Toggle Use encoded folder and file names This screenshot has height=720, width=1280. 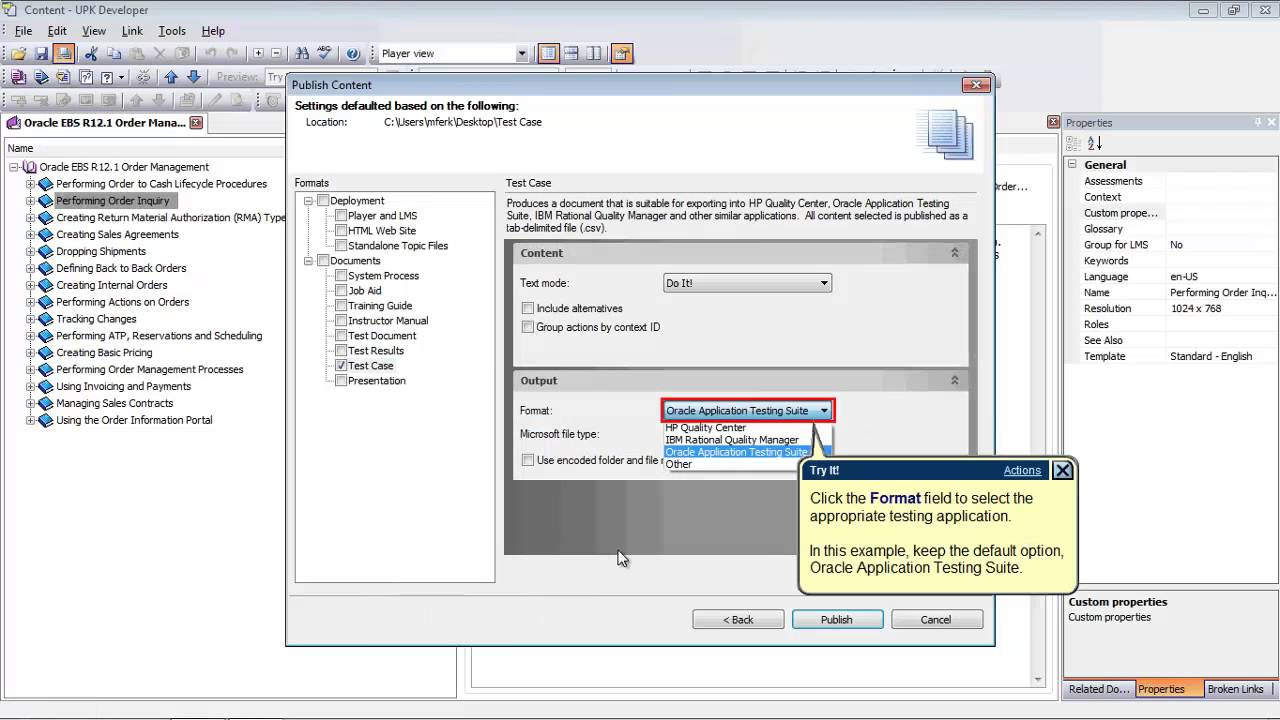pos(528,460)
